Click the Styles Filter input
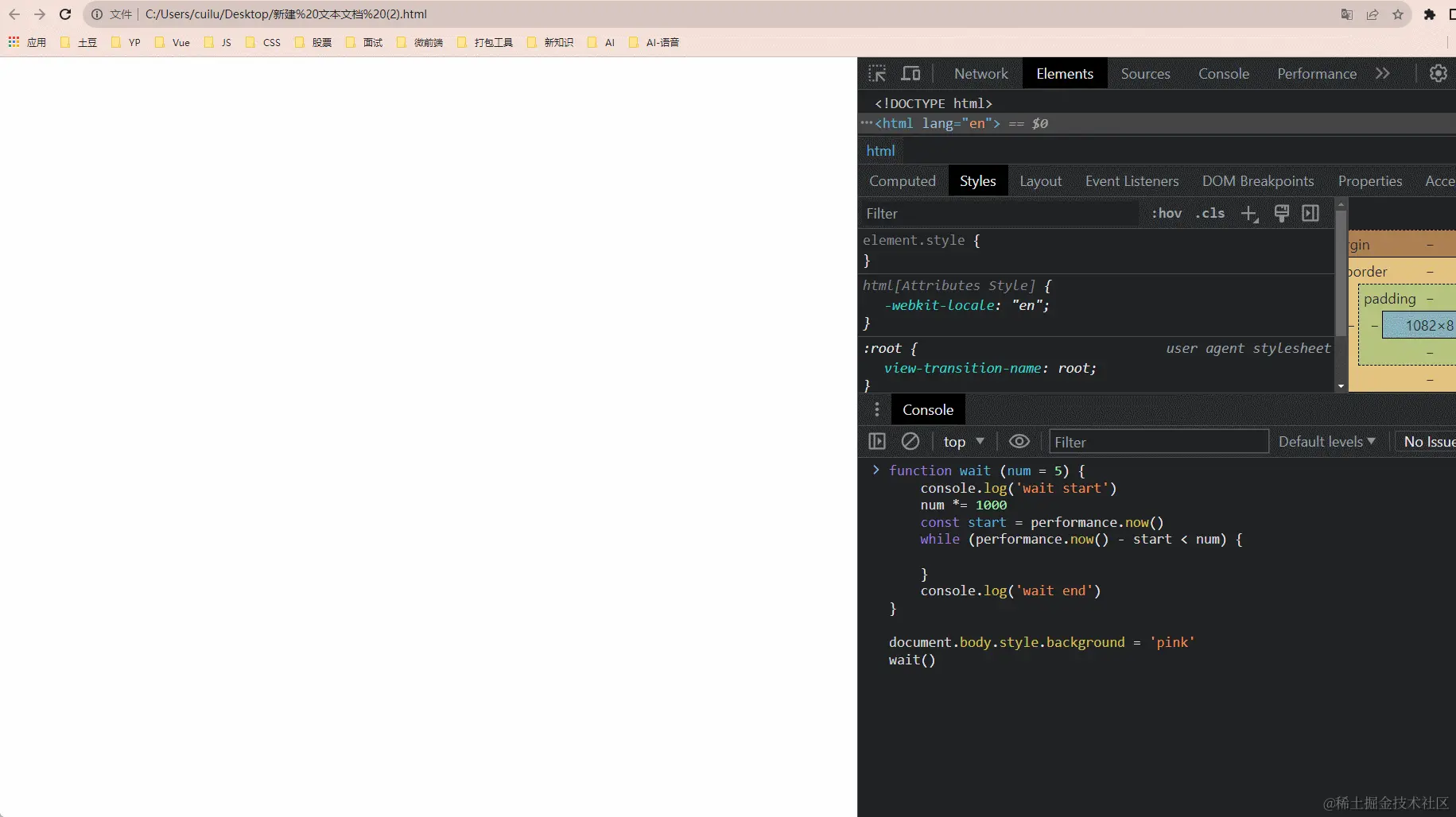This screenshot has width=1456, height=817. [1000, 213]
